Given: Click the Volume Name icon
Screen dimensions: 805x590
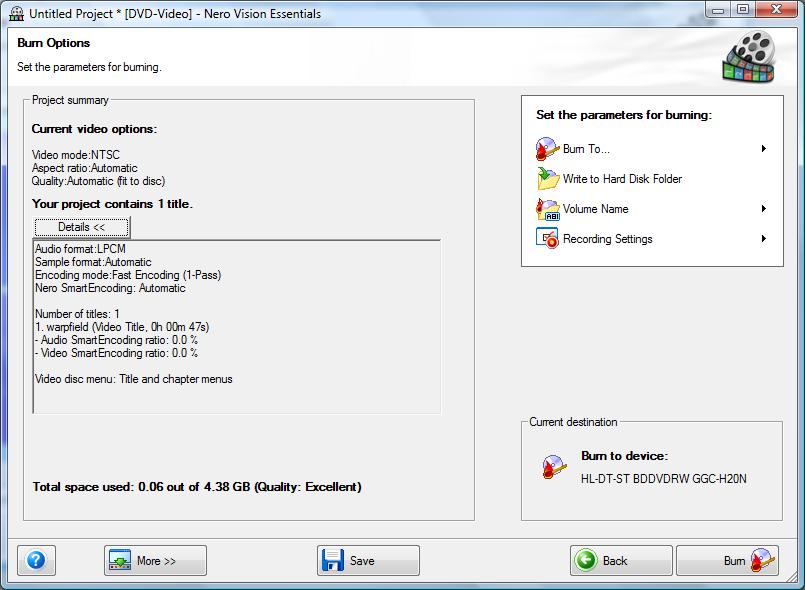Looking at the screenshot, I should point(547,209).
